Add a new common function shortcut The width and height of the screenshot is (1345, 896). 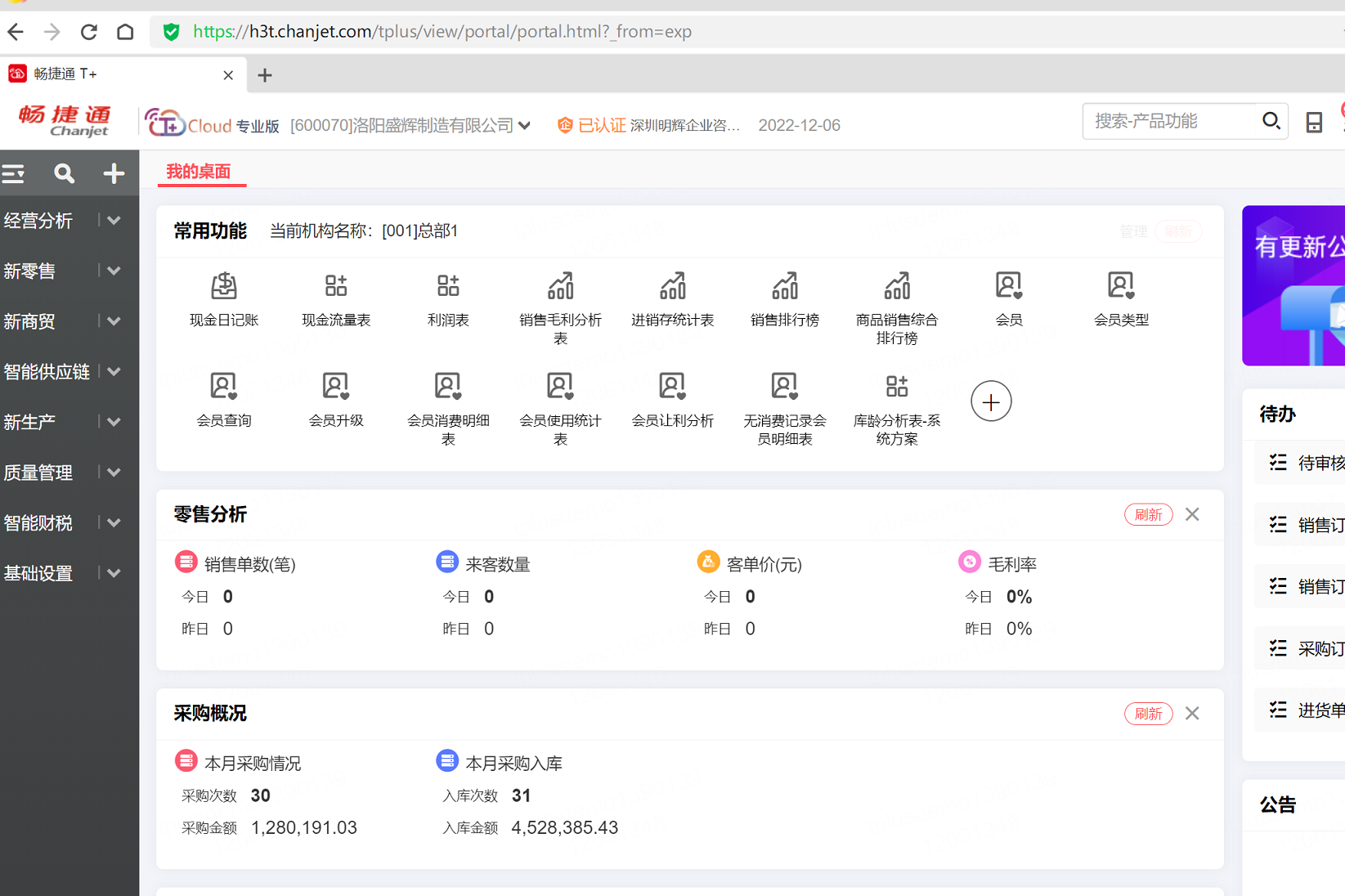pyautogui.click(x=991, y=402)
